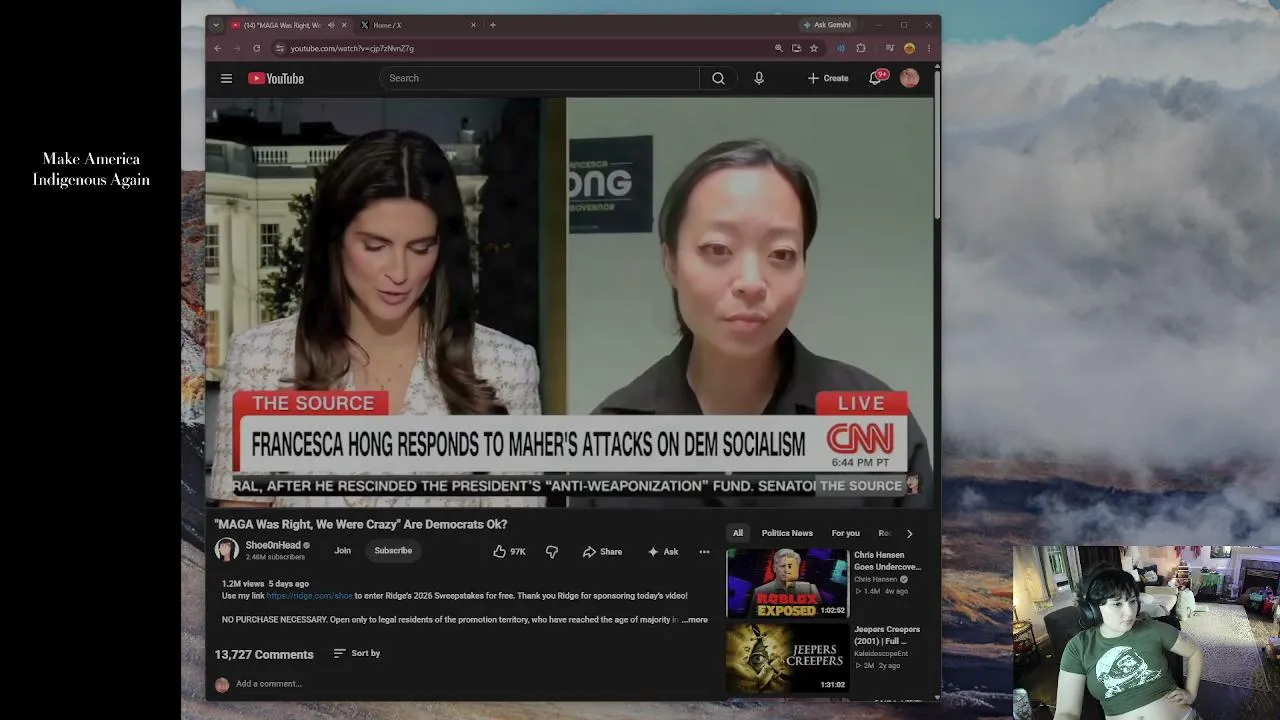Image resolution: width=1280 pixels, height=720 pixels.
Task: Open the zoom magnifier icon in address bar
Action: pyautogui.click(x=778, y=48)
